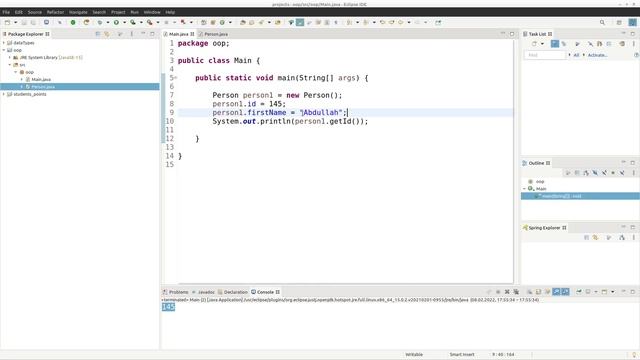The height and width of the screenshot is (360, 640).
Task: Open the Edit menu
Action: coord(19,12)
